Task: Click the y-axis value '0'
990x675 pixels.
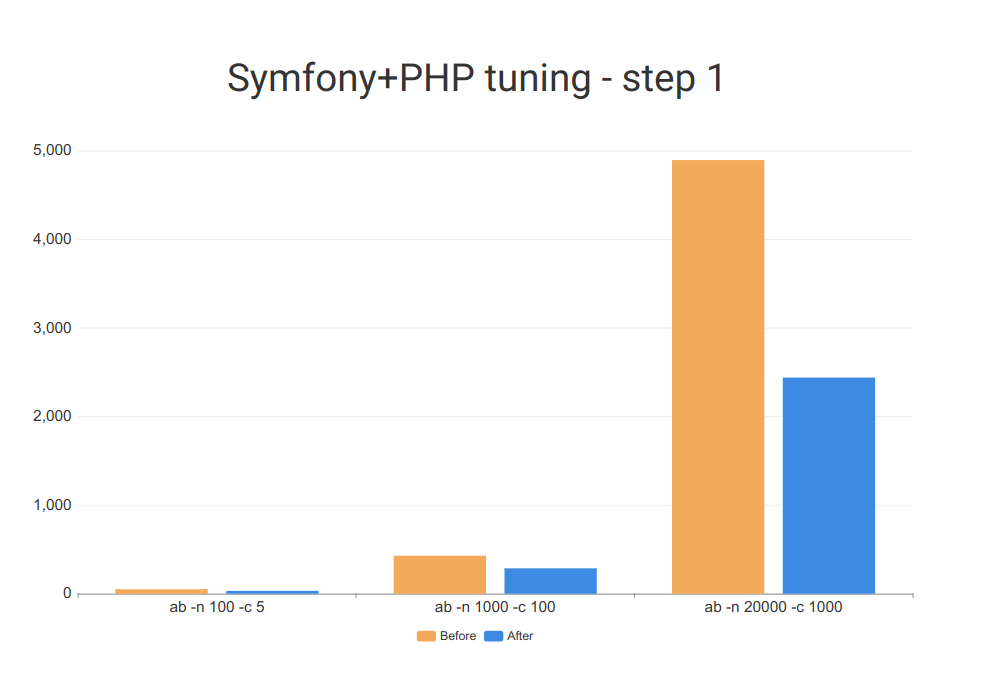Action: [x=67, y=594]
